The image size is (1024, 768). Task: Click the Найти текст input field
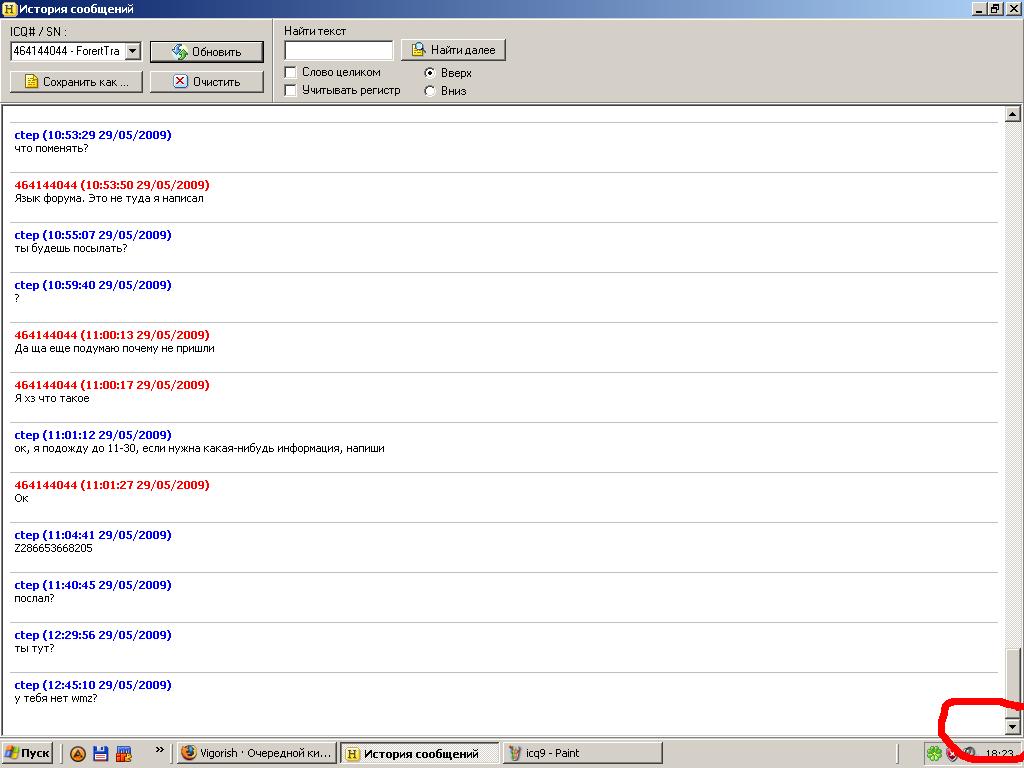[338, 50]
